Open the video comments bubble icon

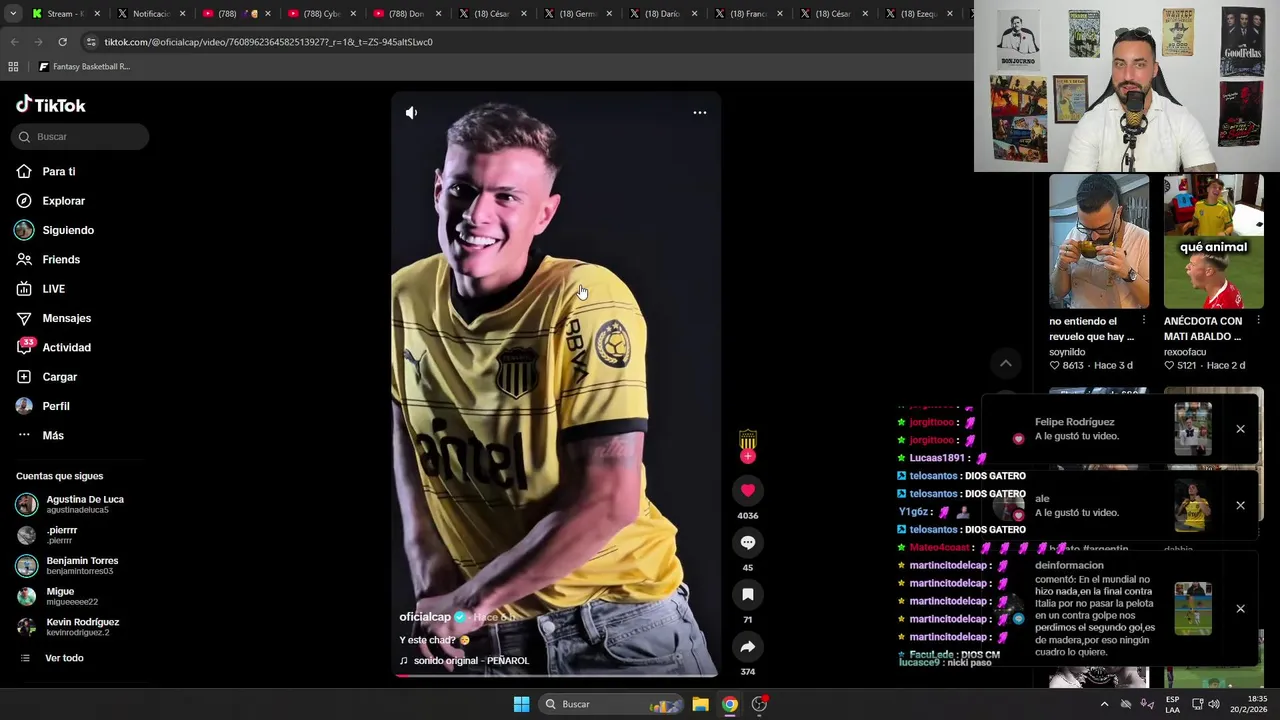coord(747,542)
